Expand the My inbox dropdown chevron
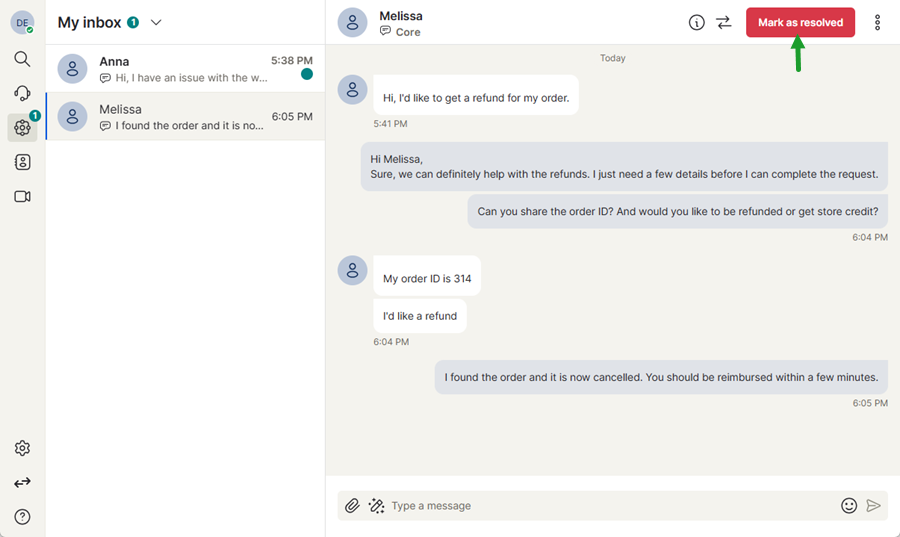 (156, 22)
